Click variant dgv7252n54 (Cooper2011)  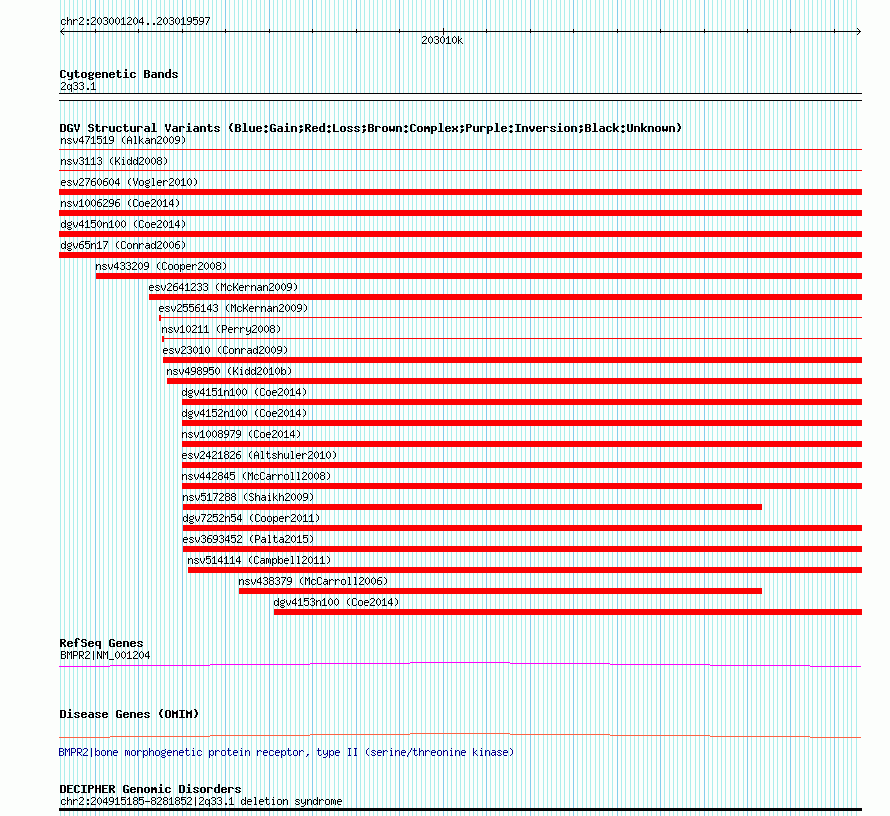point(251,518)
